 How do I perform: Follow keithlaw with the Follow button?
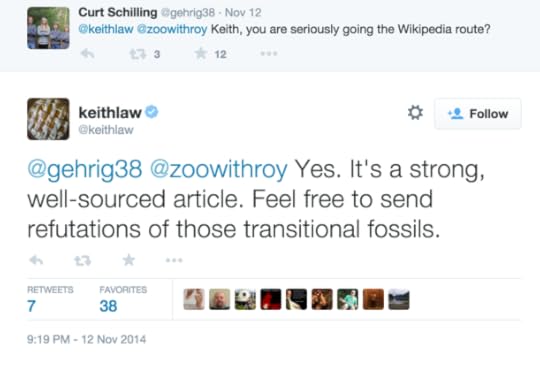point(478,114)
